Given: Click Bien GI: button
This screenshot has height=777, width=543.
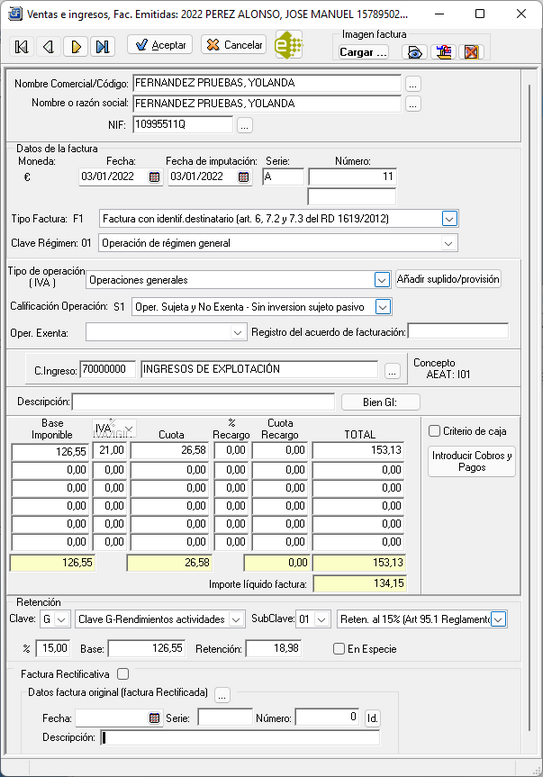Looking at the screenshot, I should click(380, 402).
